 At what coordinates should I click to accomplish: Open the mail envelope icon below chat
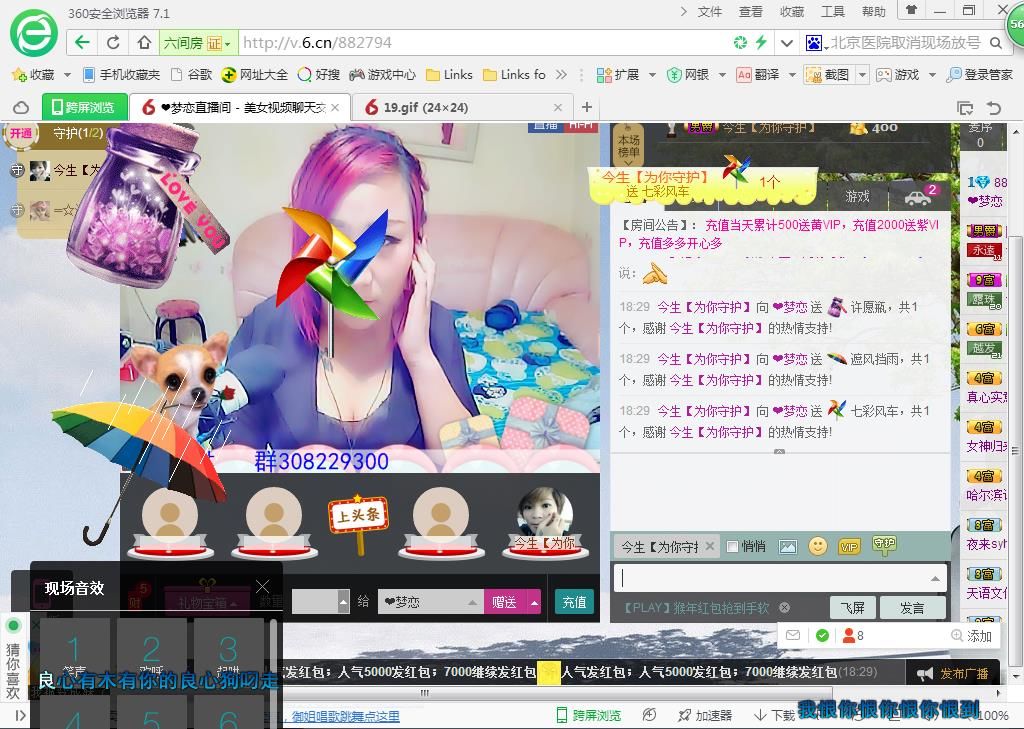point(793,635)
